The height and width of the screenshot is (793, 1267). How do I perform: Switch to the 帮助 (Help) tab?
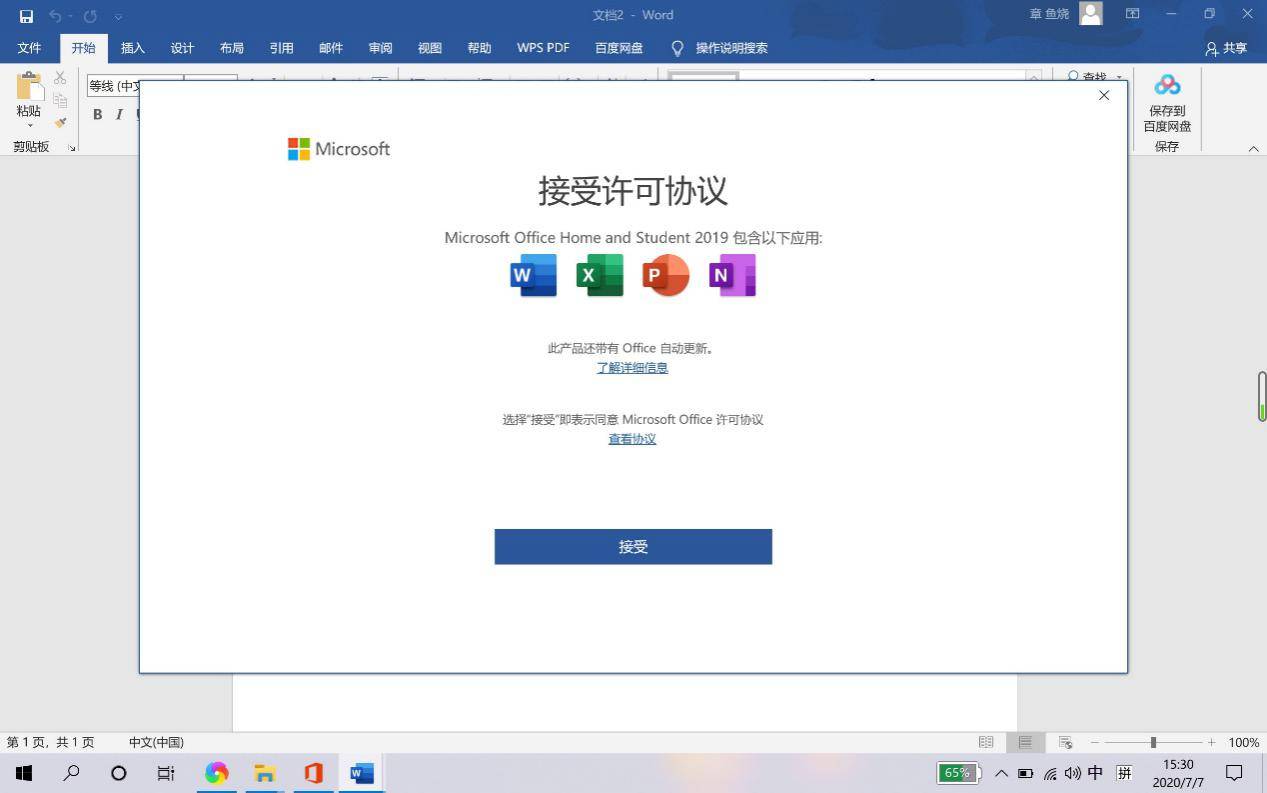click(x=479, y=48)
